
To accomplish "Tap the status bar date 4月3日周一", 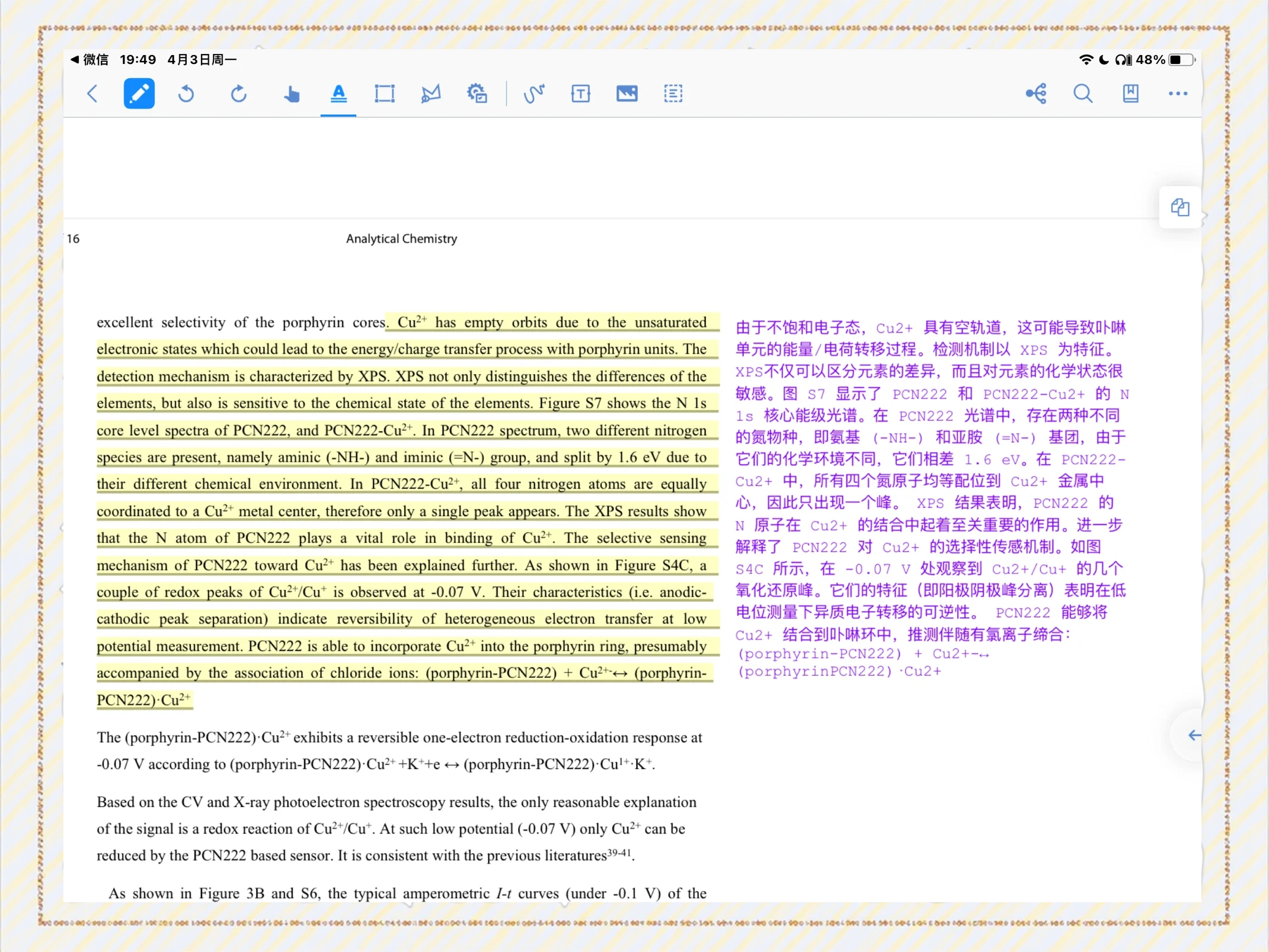I will pyautogui.click(x=202, y=60).
